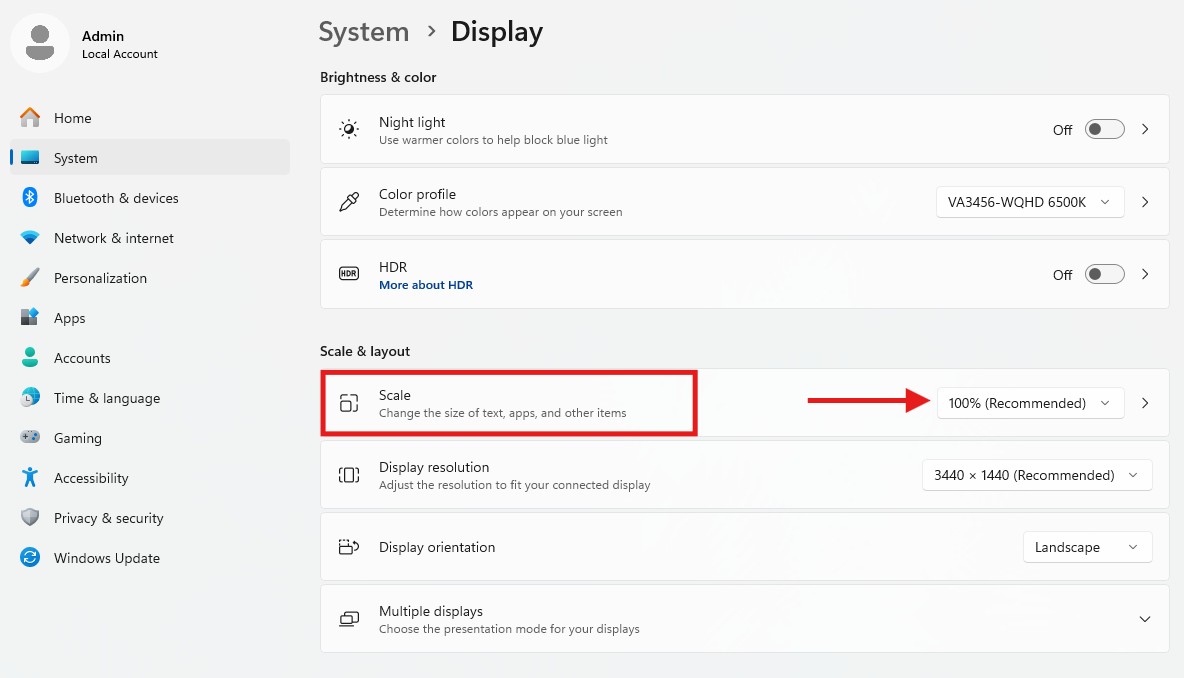This screenshot has width=1184, height=678.
Task: Click System in the breadcrumb header
Action: pos(364,32)
